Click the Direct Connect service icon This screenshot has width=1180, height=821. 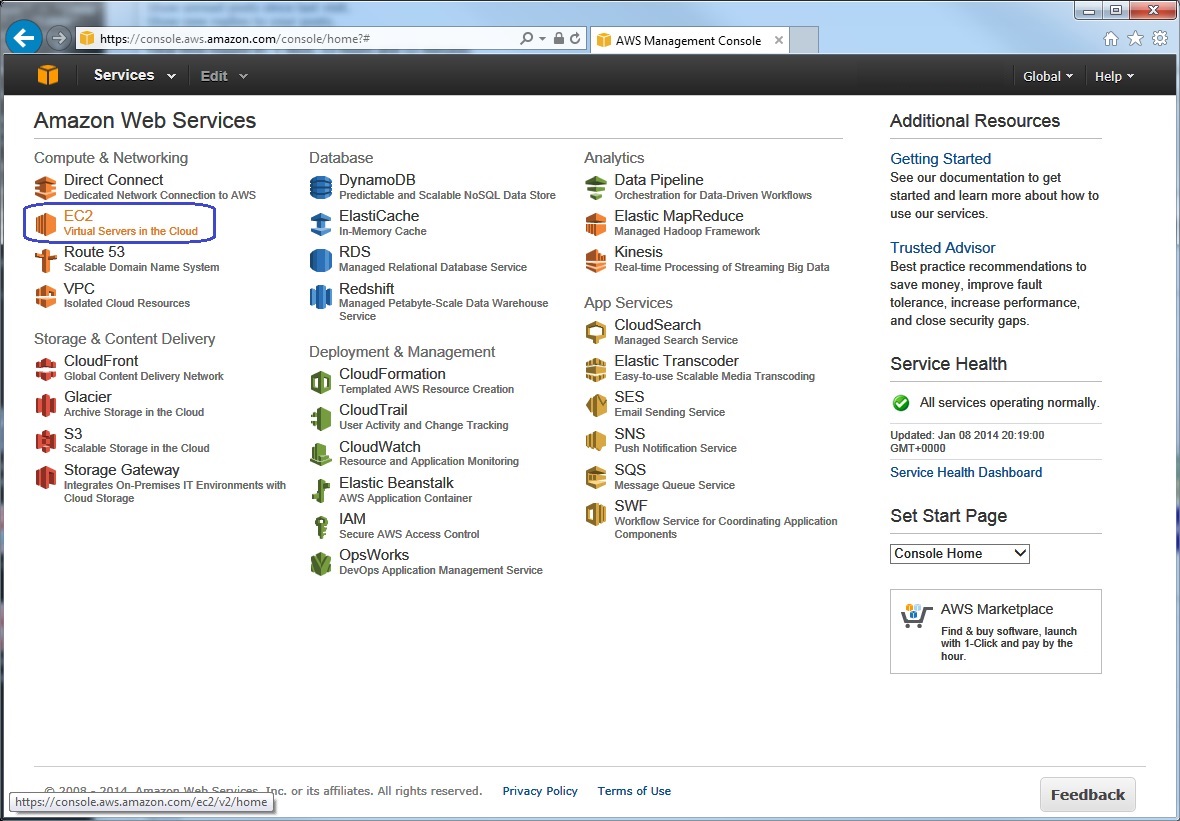click(46, 187)
